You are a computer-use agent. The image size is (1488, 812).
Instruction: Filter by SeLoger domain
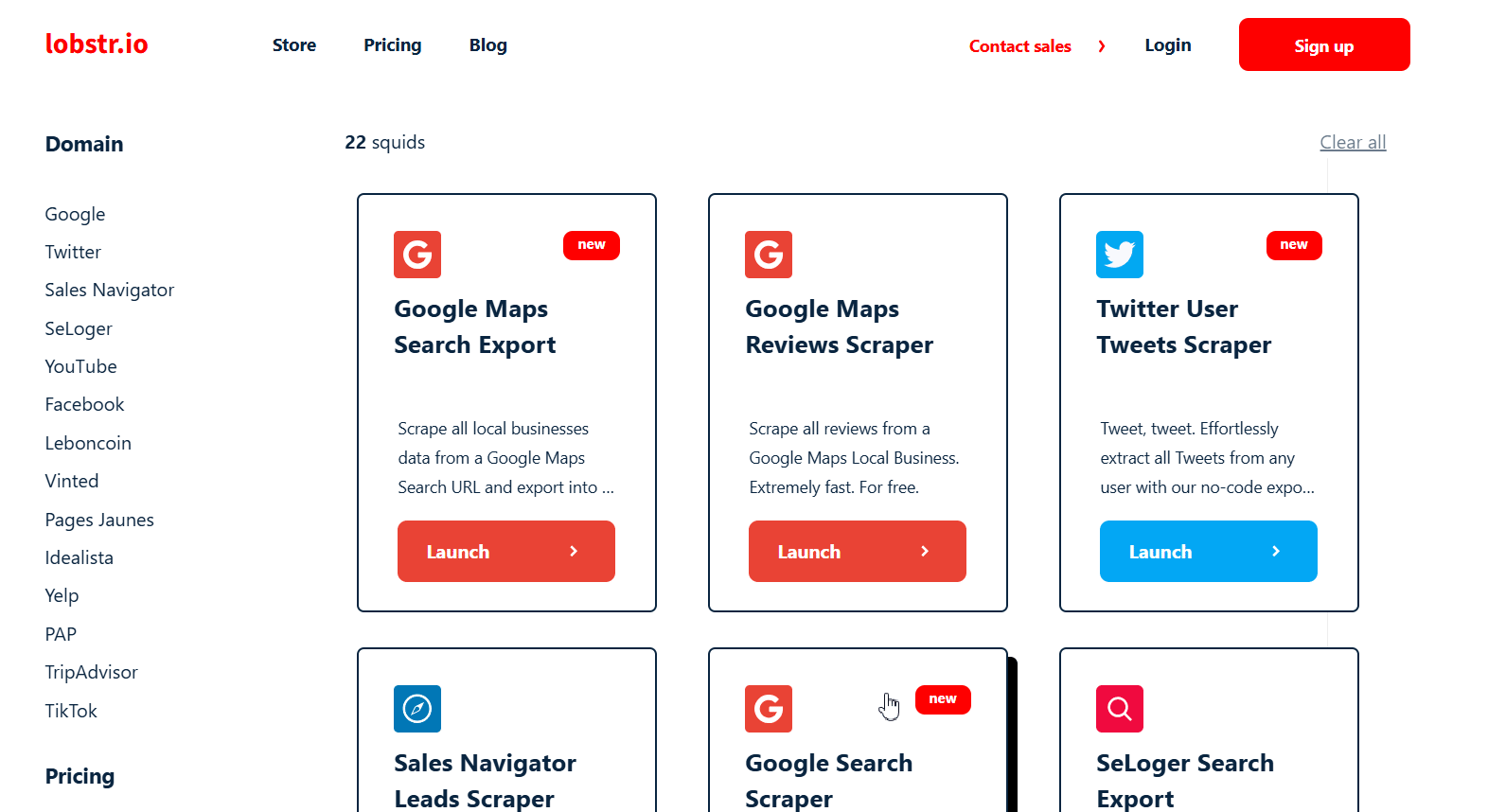click(x=79, y=329)
